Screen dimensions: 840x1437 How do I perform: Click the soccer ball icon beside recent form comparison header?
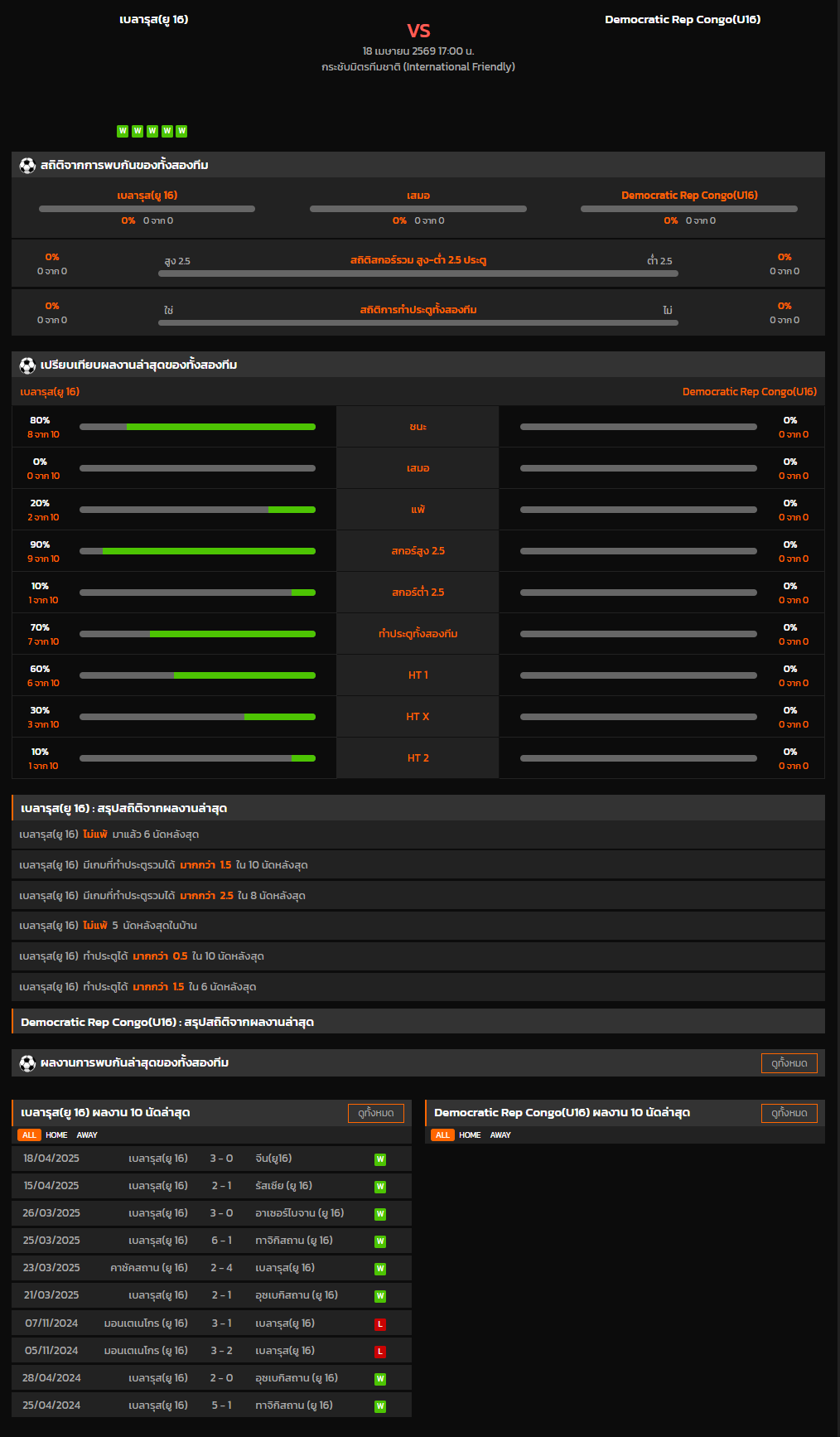(27, 365)
